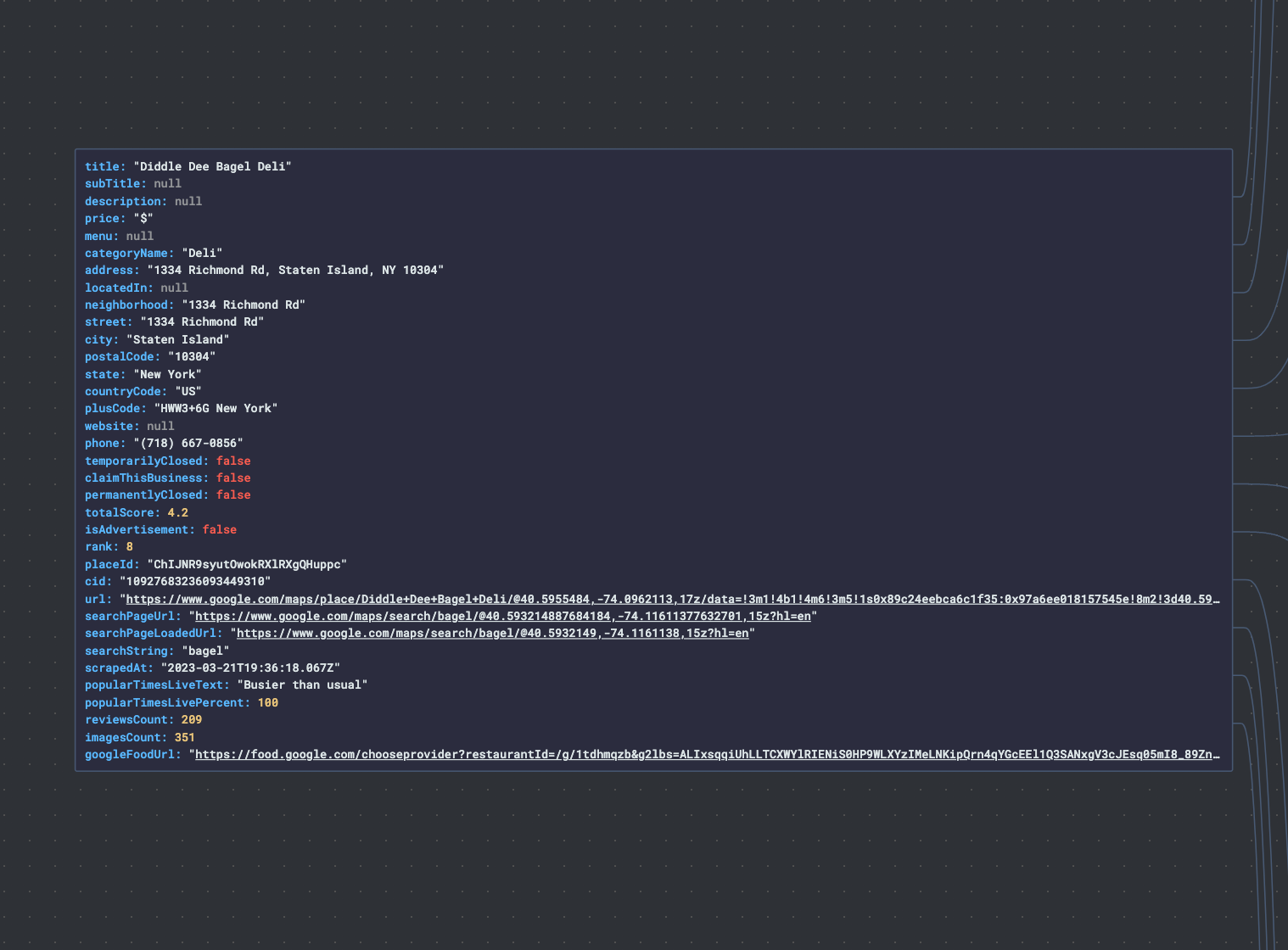Click the description null value
1288x950 pixels.
[188, 201]
